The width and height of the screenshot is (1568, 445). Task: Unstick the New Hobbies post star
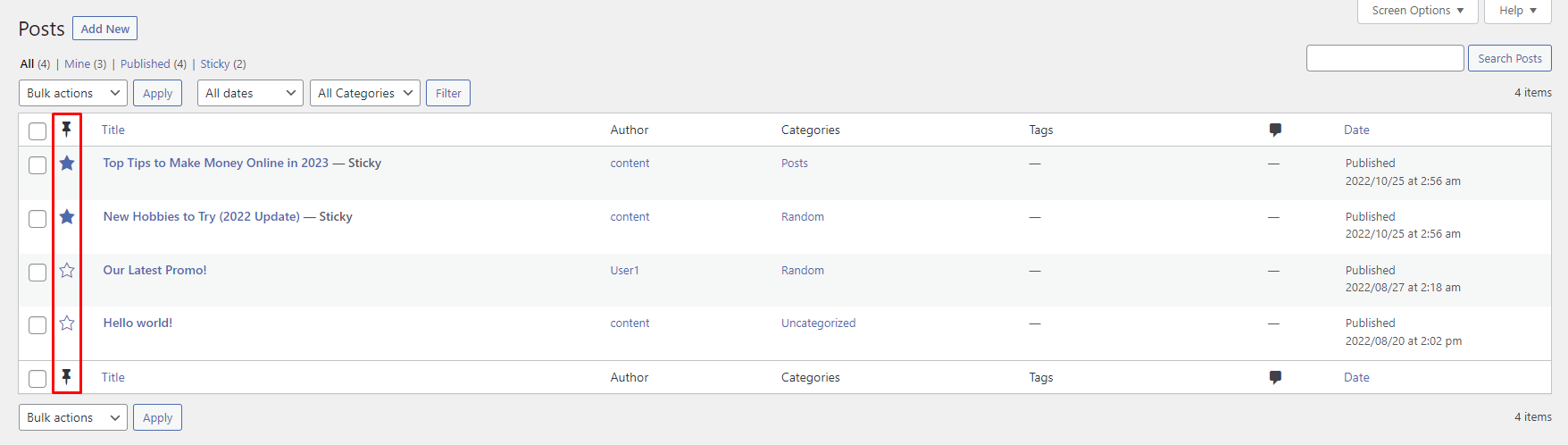click(67, 216)
